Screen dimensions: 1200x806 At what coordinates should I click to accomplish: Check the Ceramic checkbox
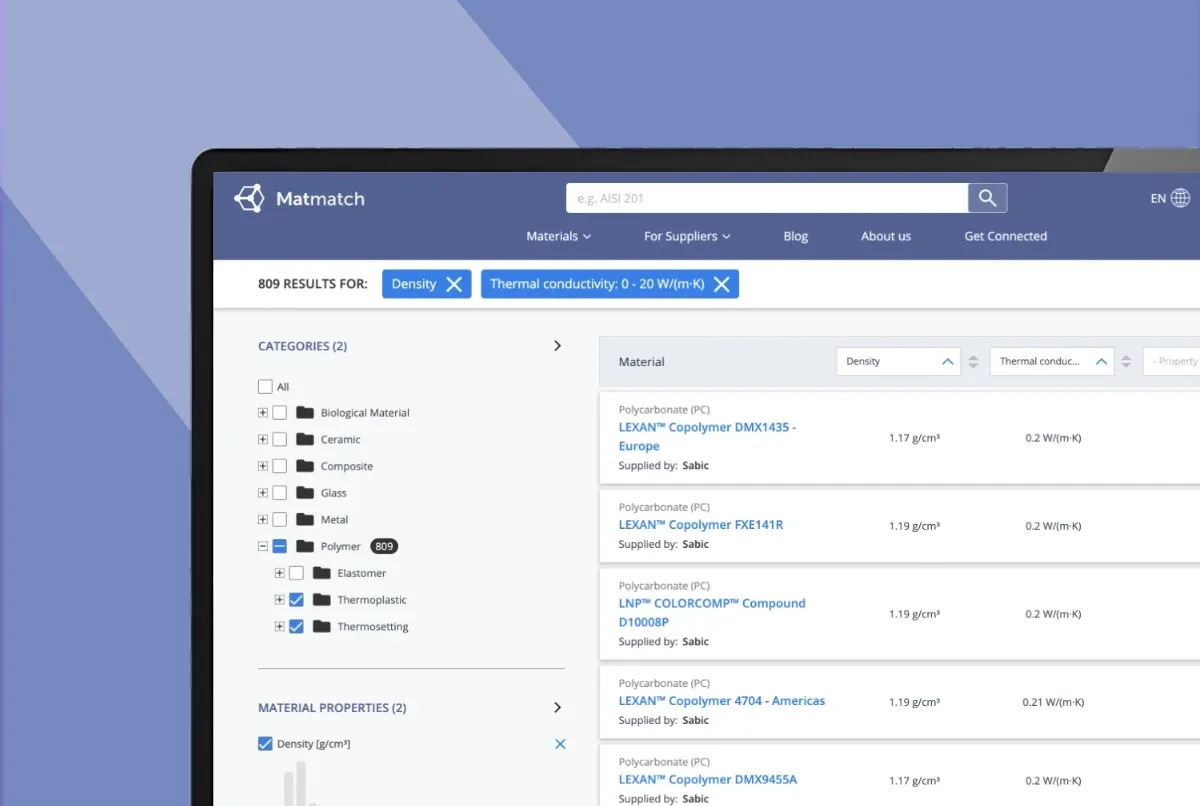(280, 439)
